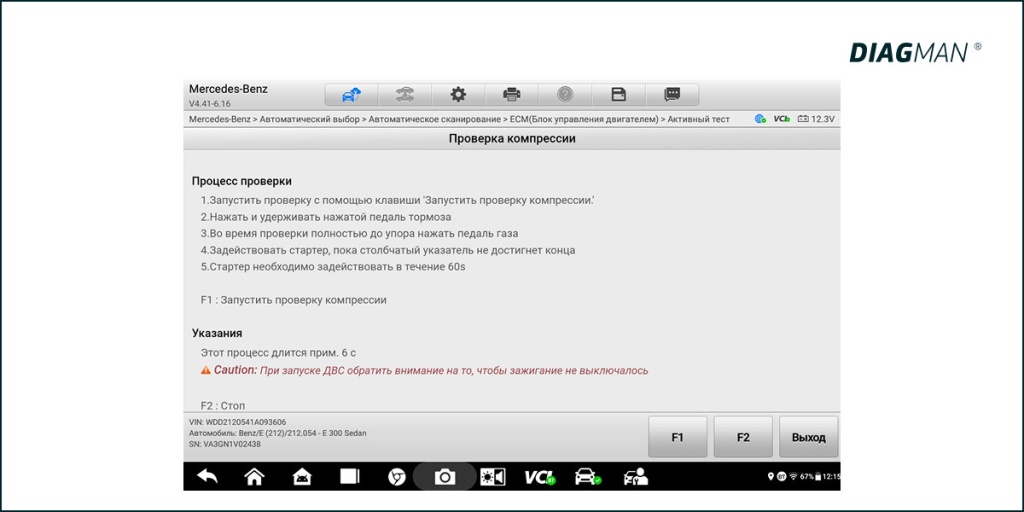
Task: Open VCI connection manager in navbar
Action: point(540,477)
